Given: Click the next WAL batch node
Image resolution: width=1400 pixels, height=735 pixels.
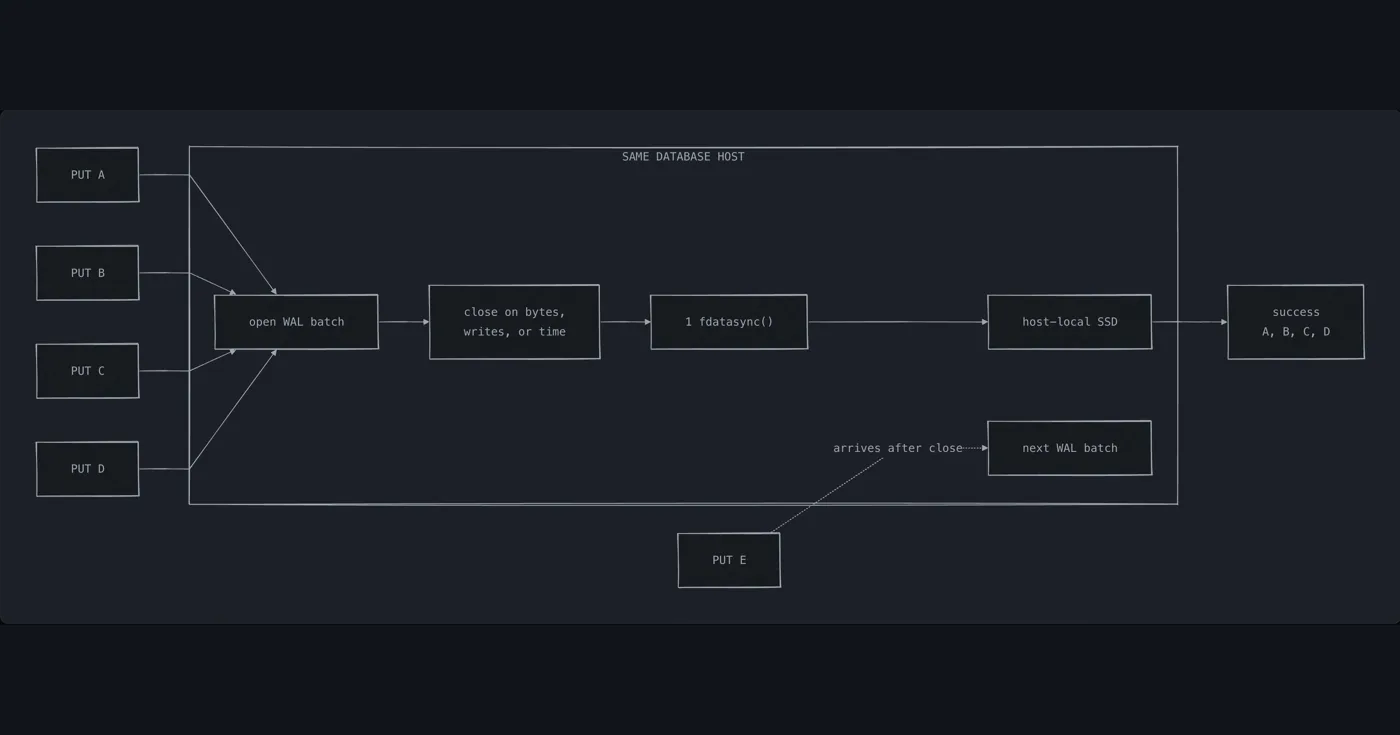Looking at the screenshot, I should [1070, 448].
